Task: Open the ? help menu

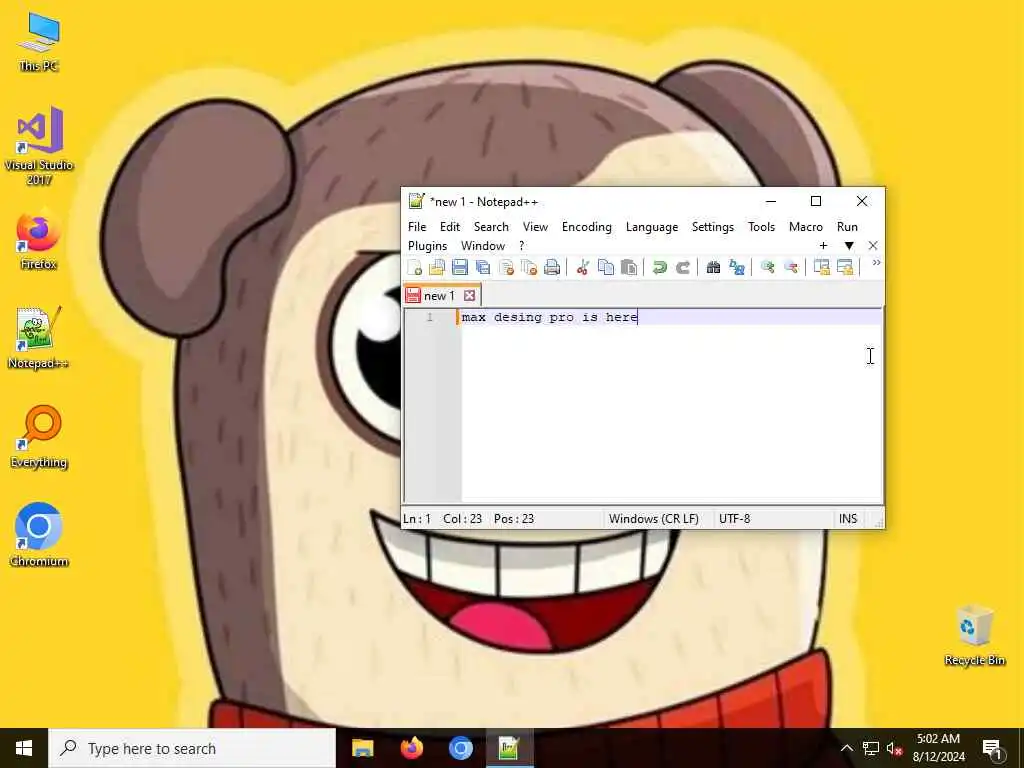Action: [x=521, y=246]
